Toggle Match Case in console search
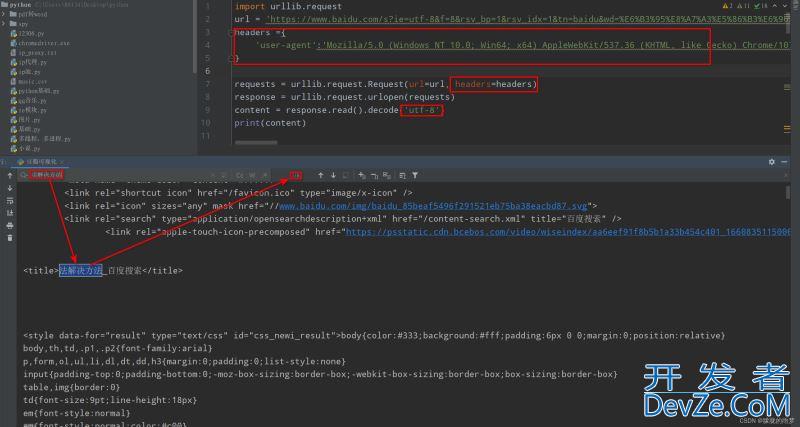This screenshot has width=800, height=427. tap(239, 175)
